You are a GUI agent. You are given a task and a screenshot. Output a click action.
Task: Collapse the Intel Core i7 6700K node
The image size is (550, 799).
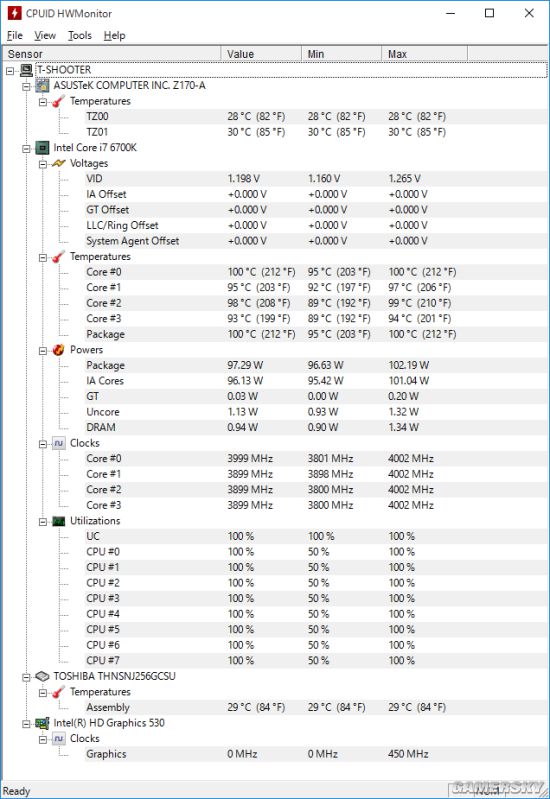pyautogui.click(x=26, y=148)
